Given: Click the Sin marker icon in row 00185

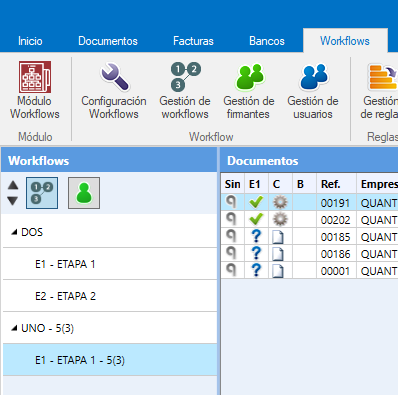Looking at the screenshot, I should 231,236.
